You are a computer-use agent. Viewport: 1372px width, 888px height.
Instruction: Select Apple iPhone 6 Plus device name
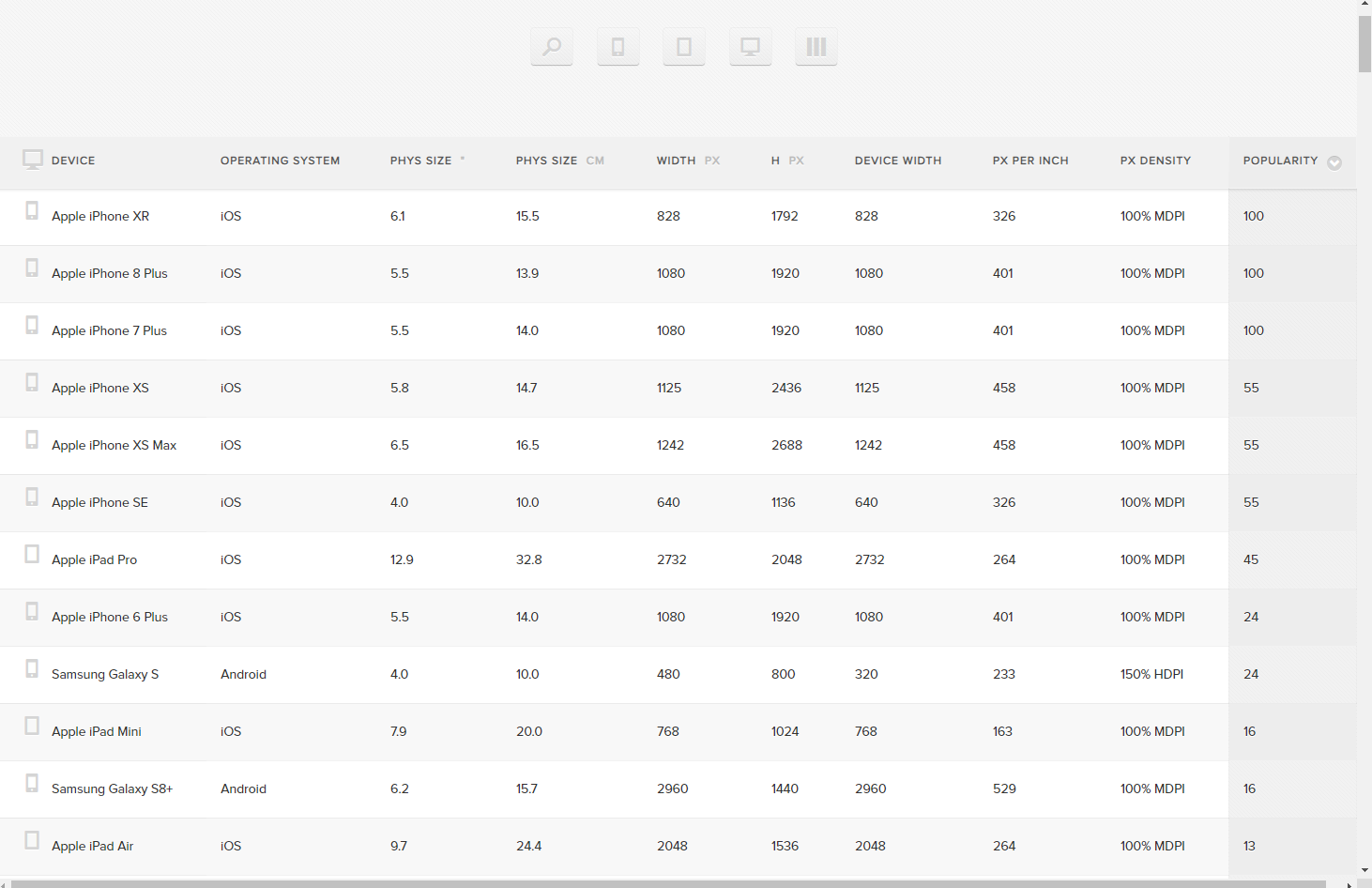pyautogui.click(x=110, y=617)
